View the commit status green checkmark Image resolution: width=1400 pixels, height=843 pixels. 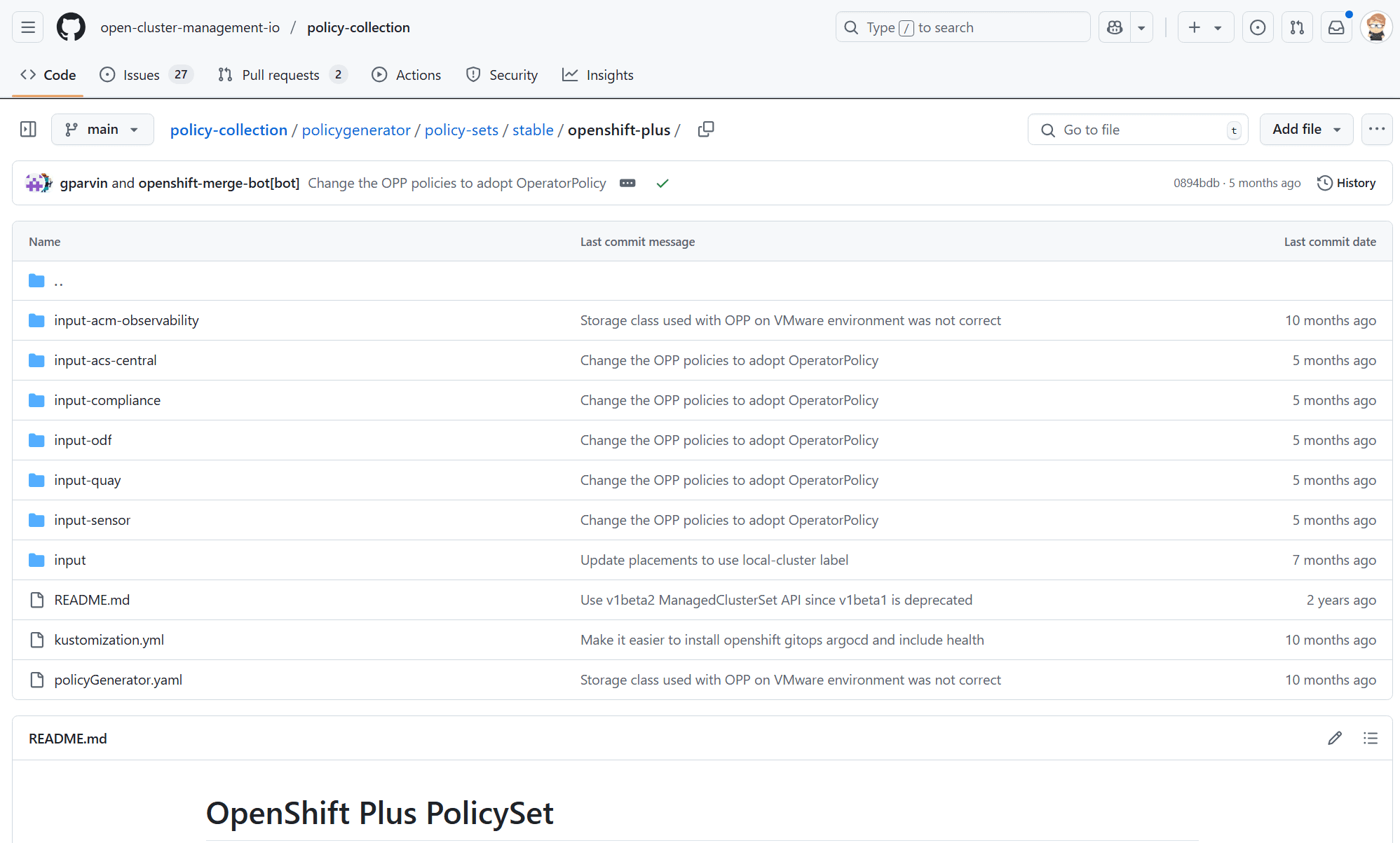tap(662, 183)
